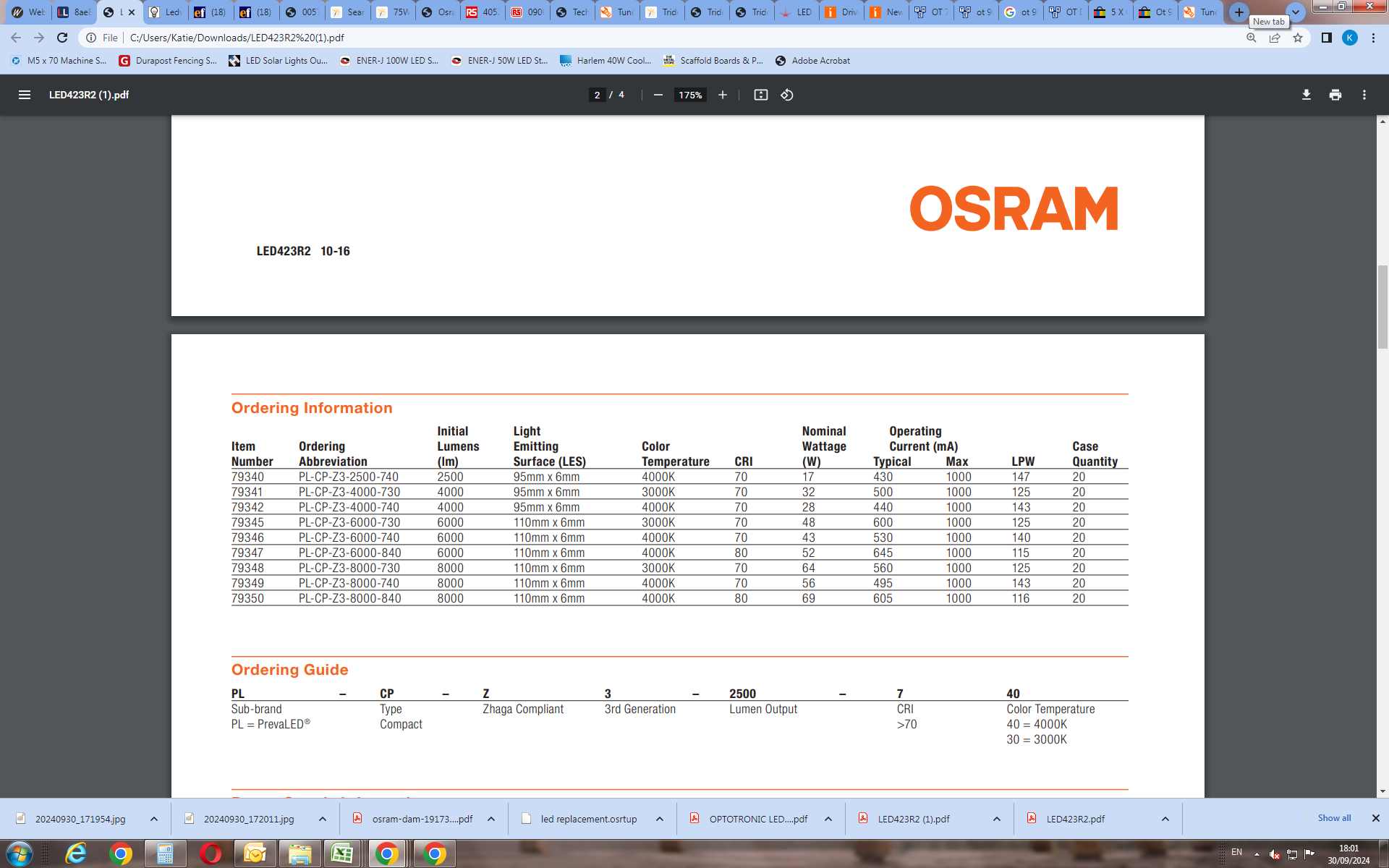Open PDF viewer more actions menu
This screenshot has height=868, width=1389.
pyautogui.click(x=1364, y=95)
